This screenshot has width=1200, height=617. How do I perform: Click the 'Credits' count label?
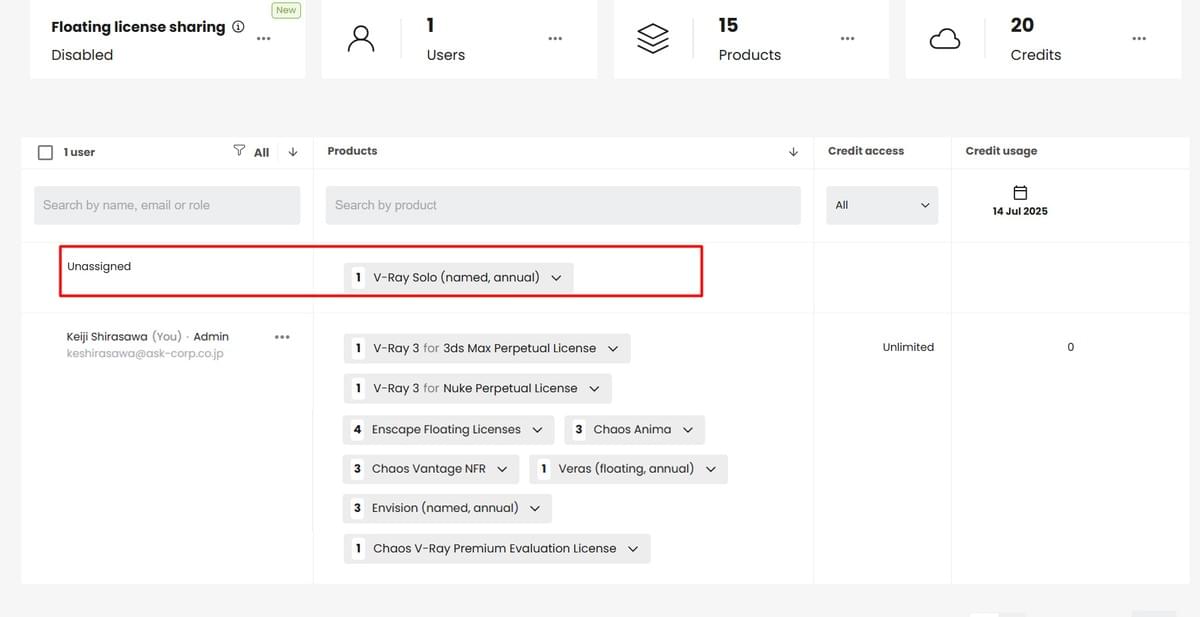[x=1036, y=55]
